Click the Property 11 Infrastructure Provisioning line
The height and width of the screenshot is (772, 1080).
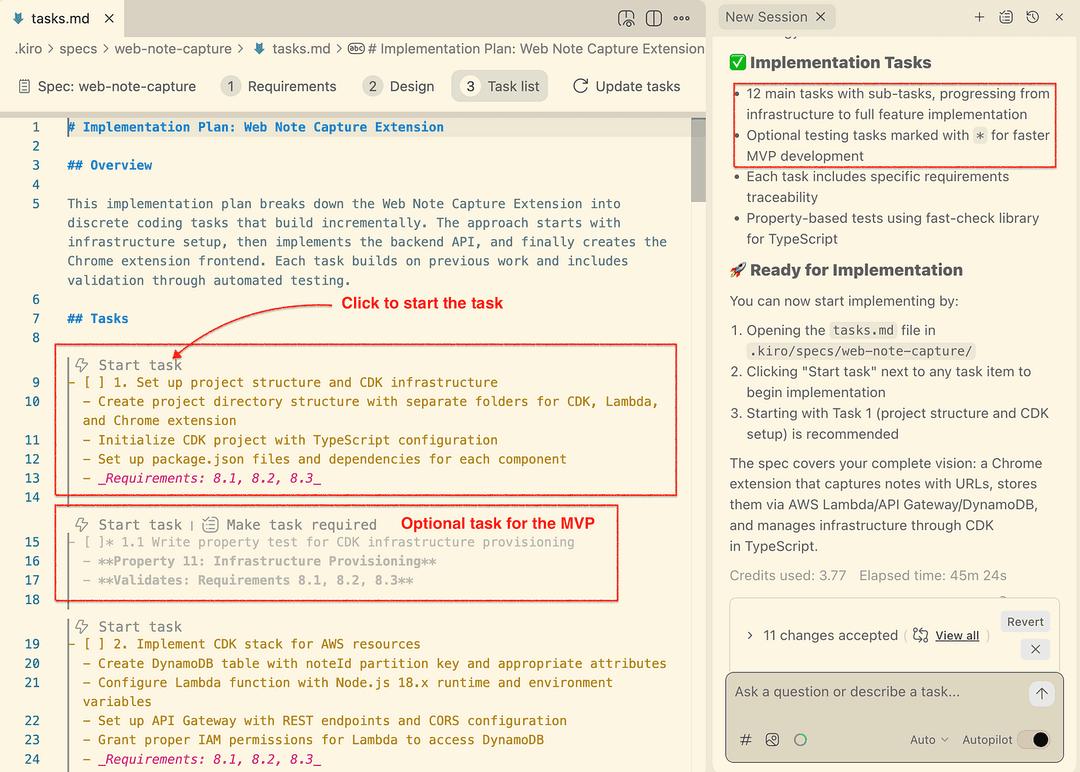tap(260, 561)
